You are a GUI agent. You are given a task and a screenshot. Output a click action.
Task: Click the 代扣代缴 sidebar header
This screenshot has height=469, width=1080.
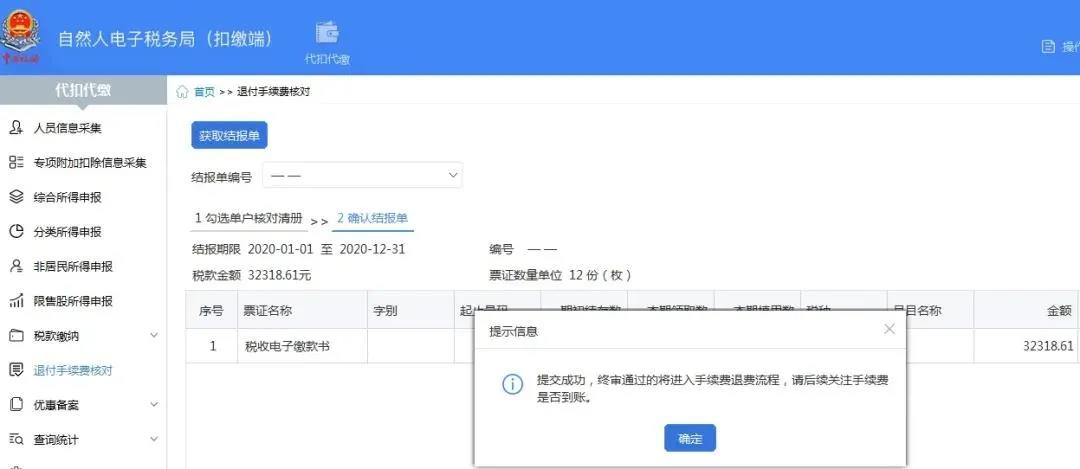click(x=83, y=90)
